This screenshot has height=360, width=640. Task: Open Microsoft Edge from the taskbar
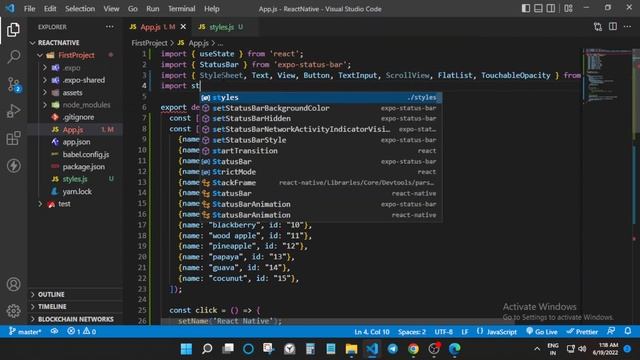pos(454,349)
